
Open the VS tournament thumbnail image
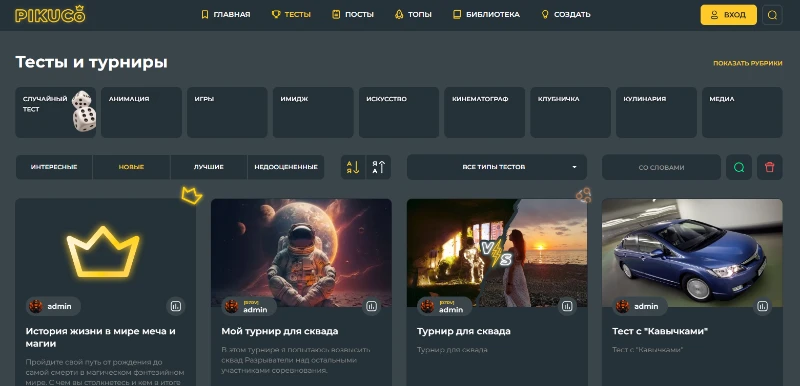[x=497, y=252]
